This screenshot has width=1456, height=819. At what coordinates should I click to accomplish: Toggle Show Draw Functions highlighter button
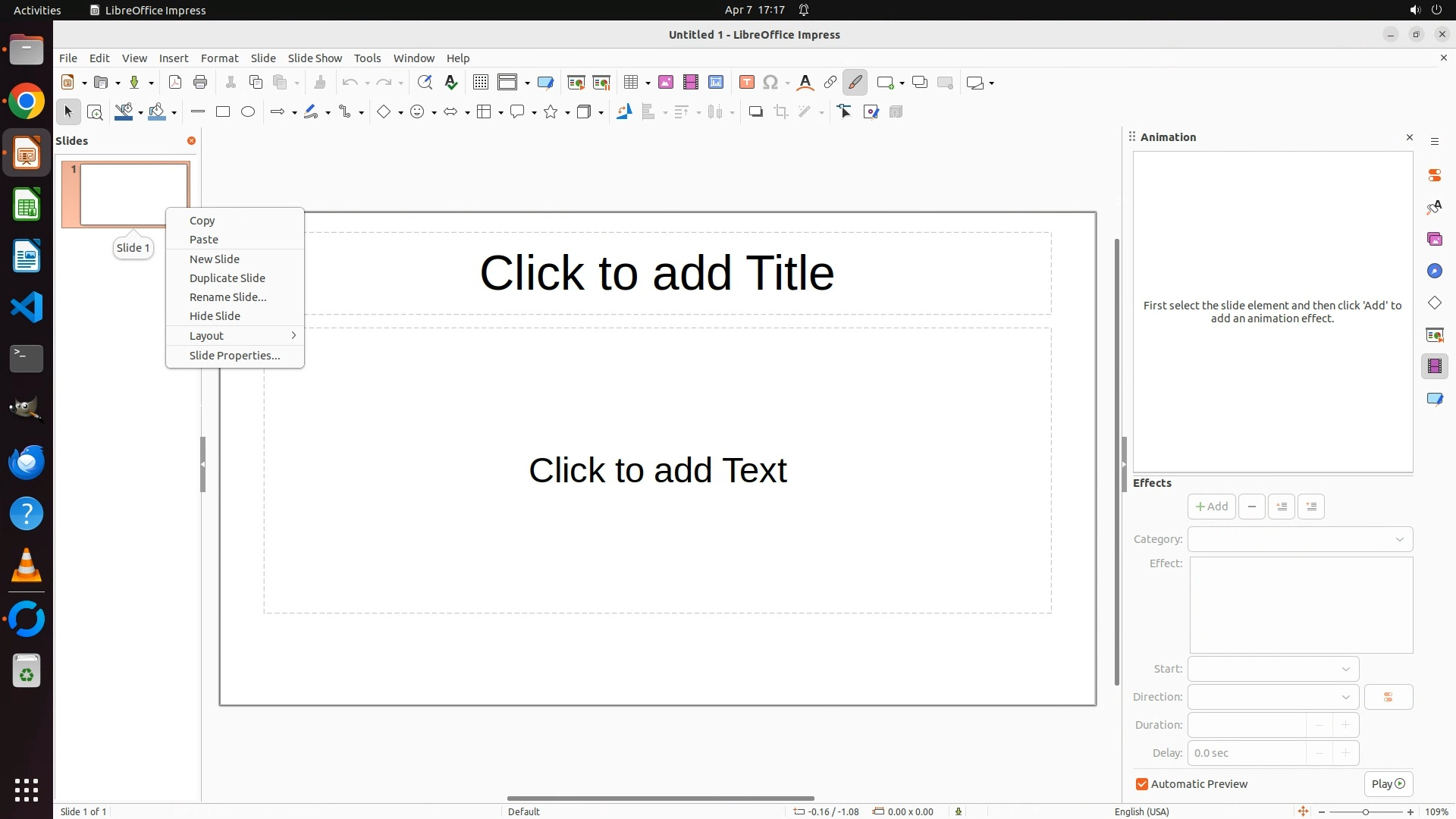855,83
